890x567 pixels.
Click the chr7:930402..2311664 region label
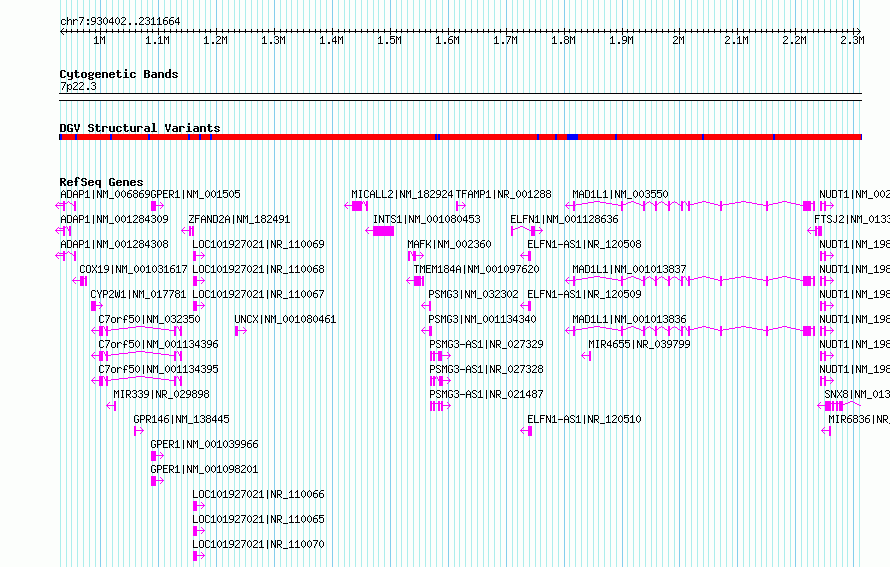click(x=120, y=21)
